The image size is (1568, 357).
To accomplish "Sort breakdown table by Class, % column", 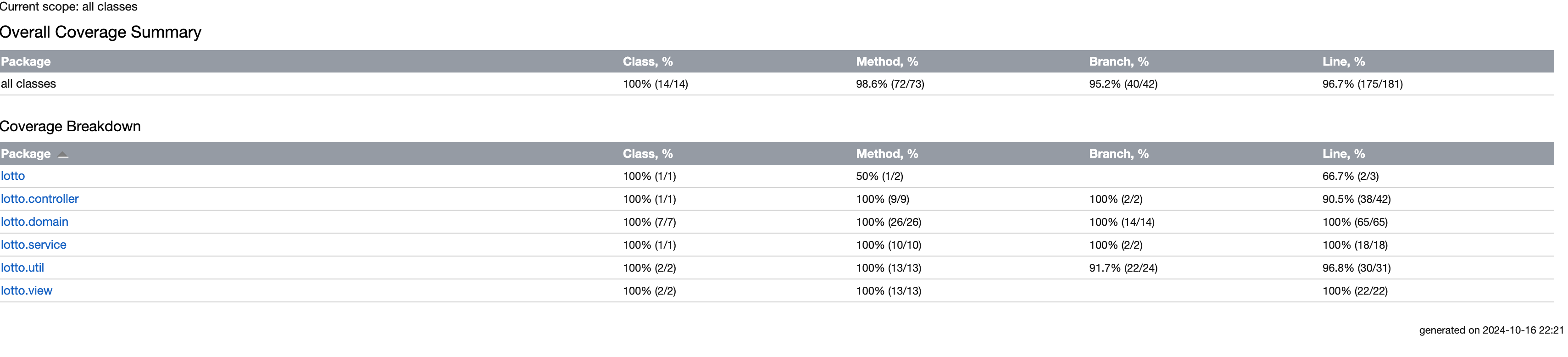I will pyautogui.click(x=648, y=154).
